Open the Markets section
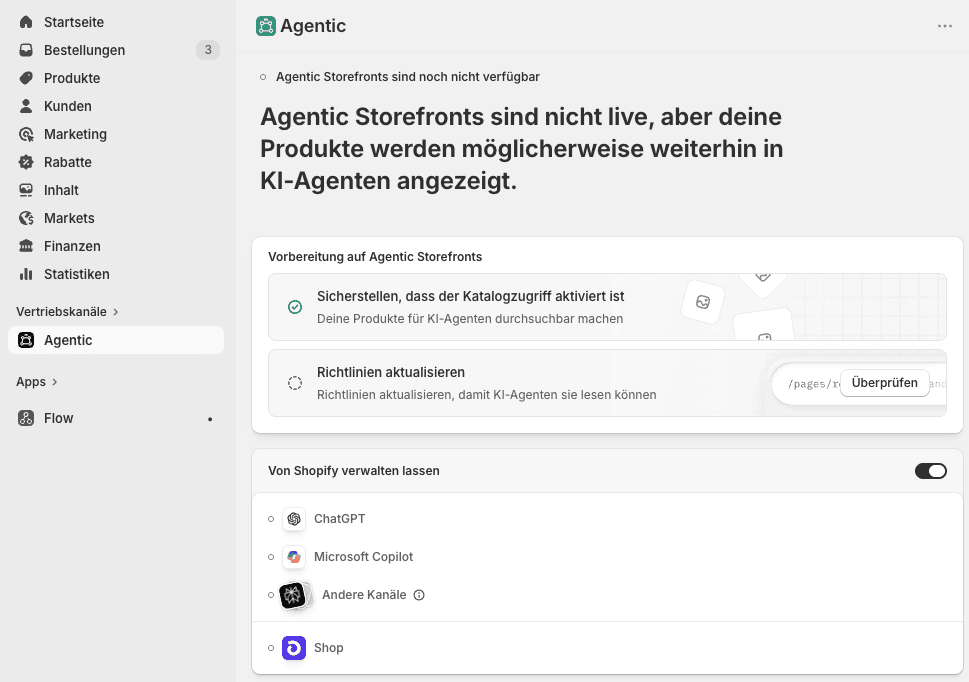This screenshot has width=969, height=682. click(x=116, y=218)
